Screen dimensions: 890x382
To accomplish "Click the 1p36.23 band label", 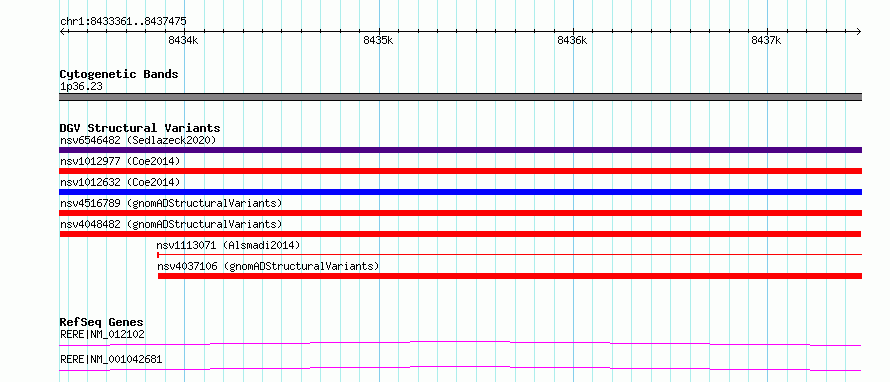I will click(81, 87).
